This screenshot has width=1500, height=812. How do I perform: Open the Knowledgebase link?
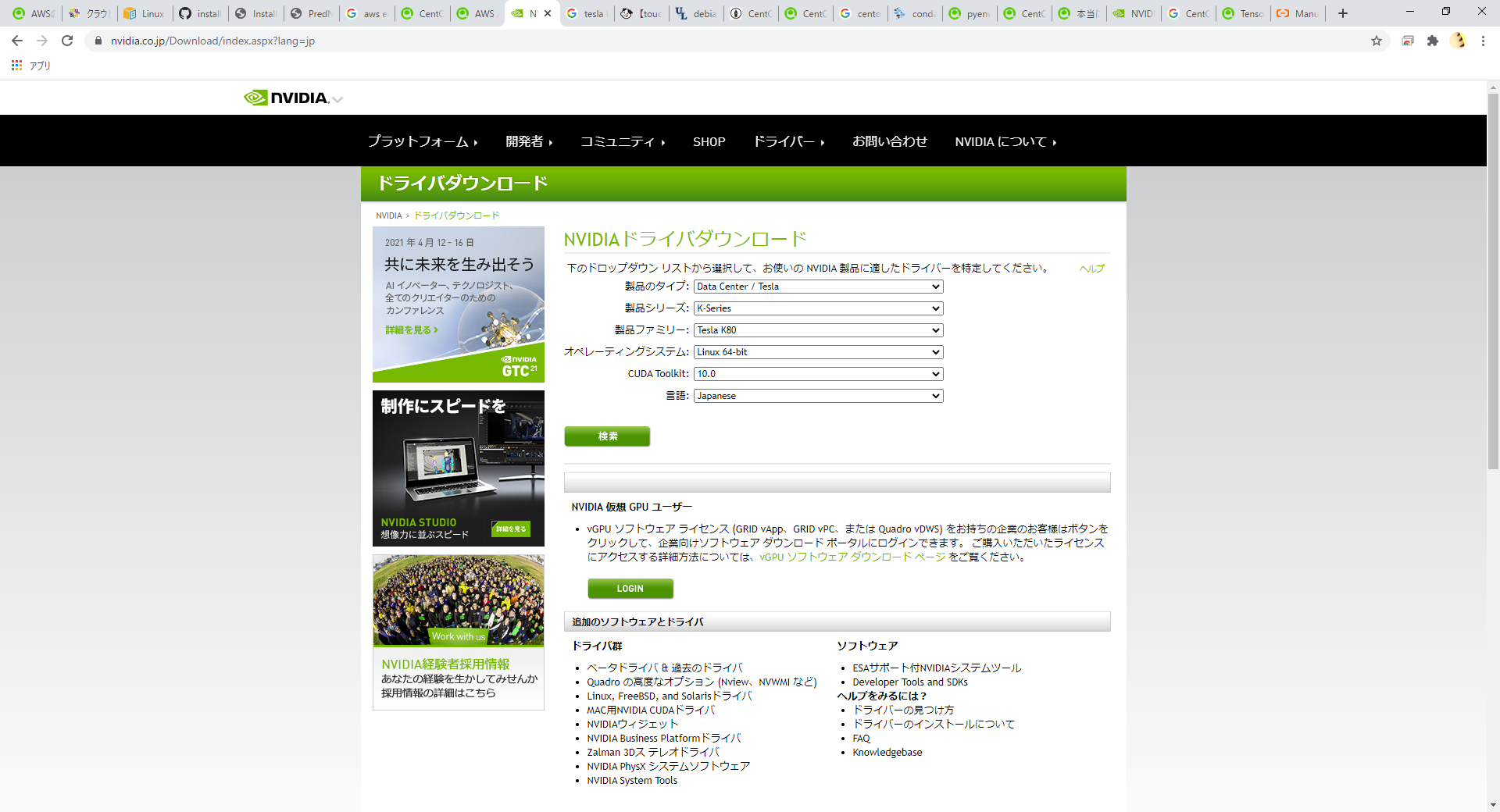point(887,752)
